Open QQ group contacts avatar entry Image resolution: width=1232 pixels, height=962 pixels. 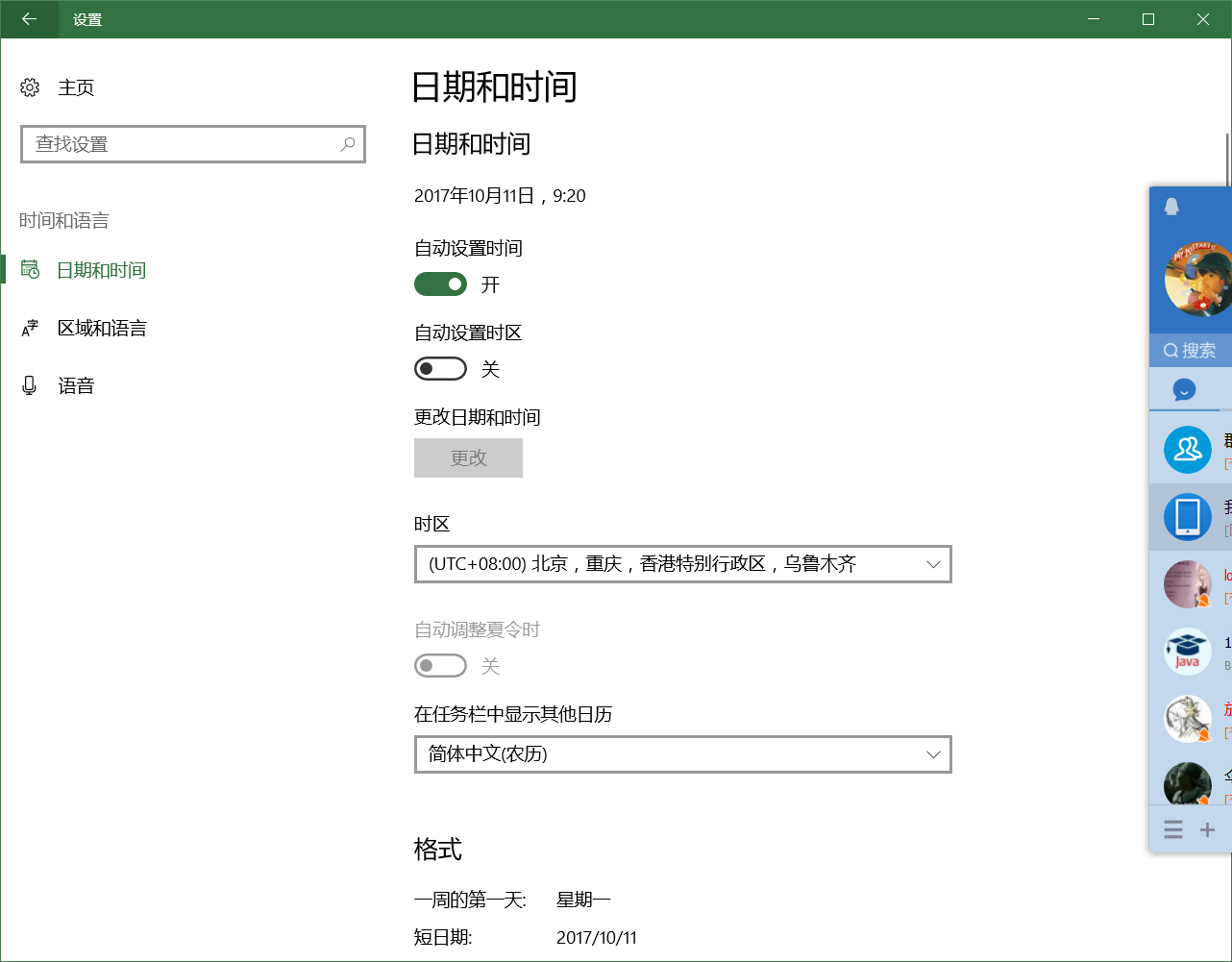pyautogui.click(x=1188, y=450)
